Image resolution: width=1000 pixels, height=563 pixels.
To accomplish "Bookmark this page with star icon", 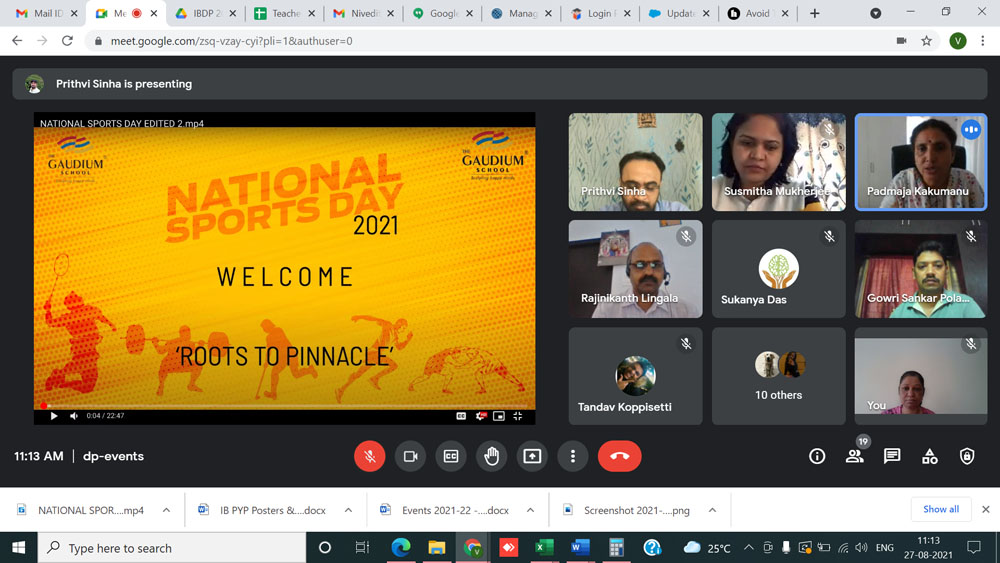I will pos(927,41).
